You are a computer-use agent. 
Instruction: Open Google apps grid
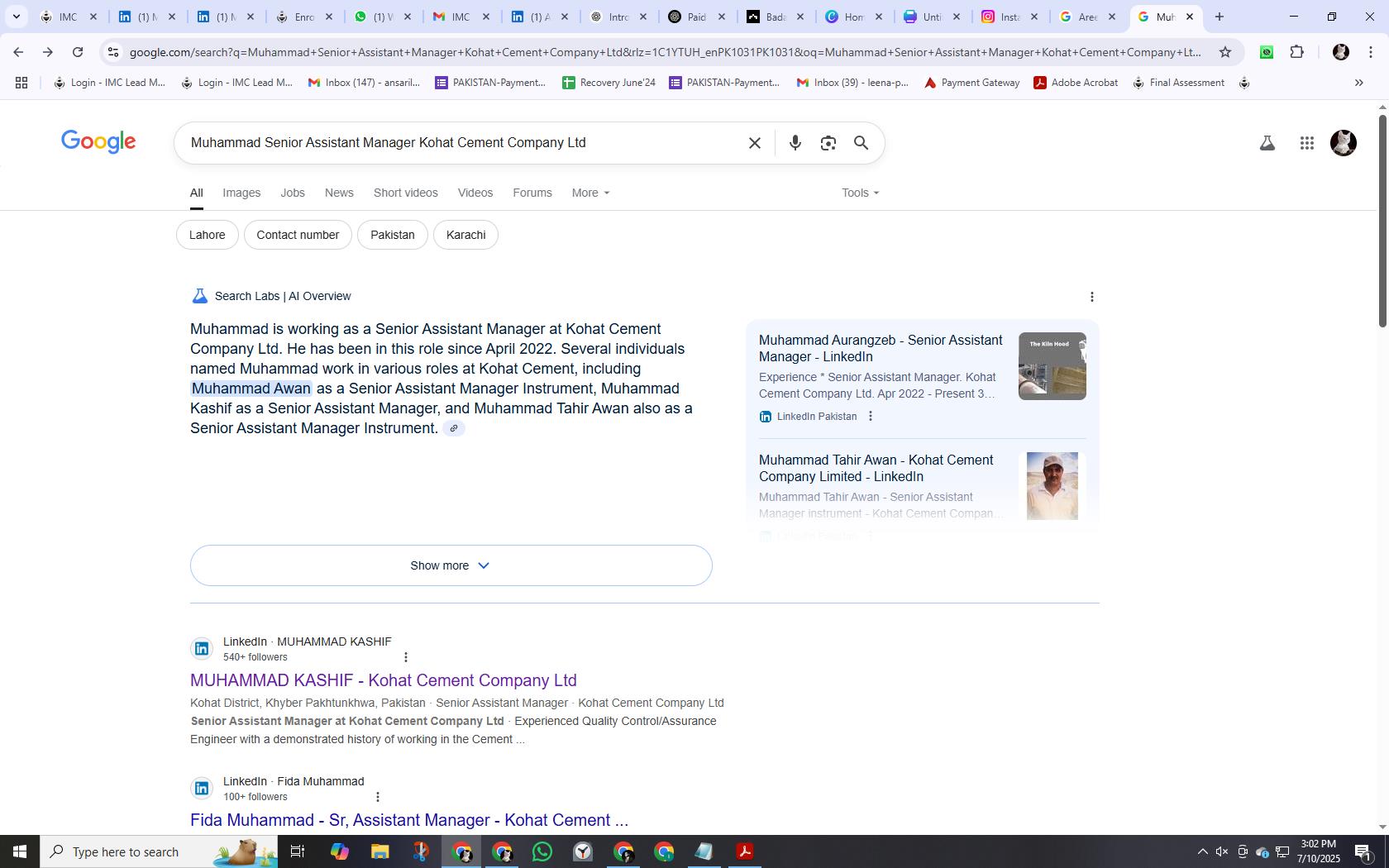coord(1306,143)
